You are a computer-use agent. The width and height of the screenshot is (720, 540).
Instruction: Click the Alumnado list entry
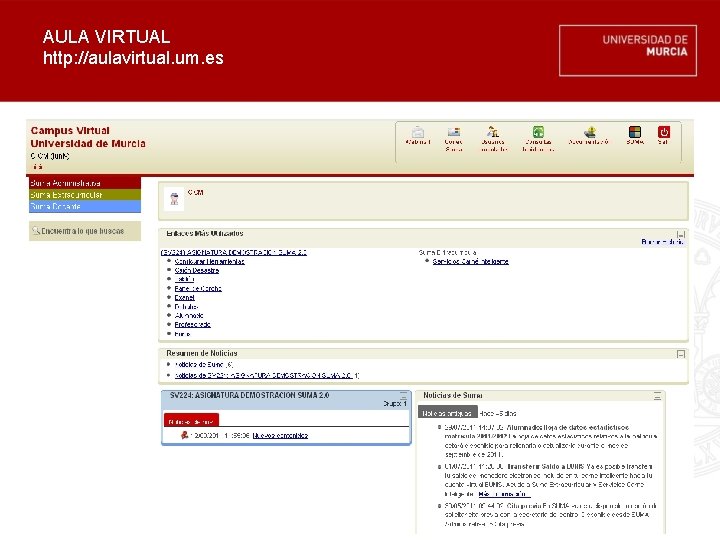189,315
